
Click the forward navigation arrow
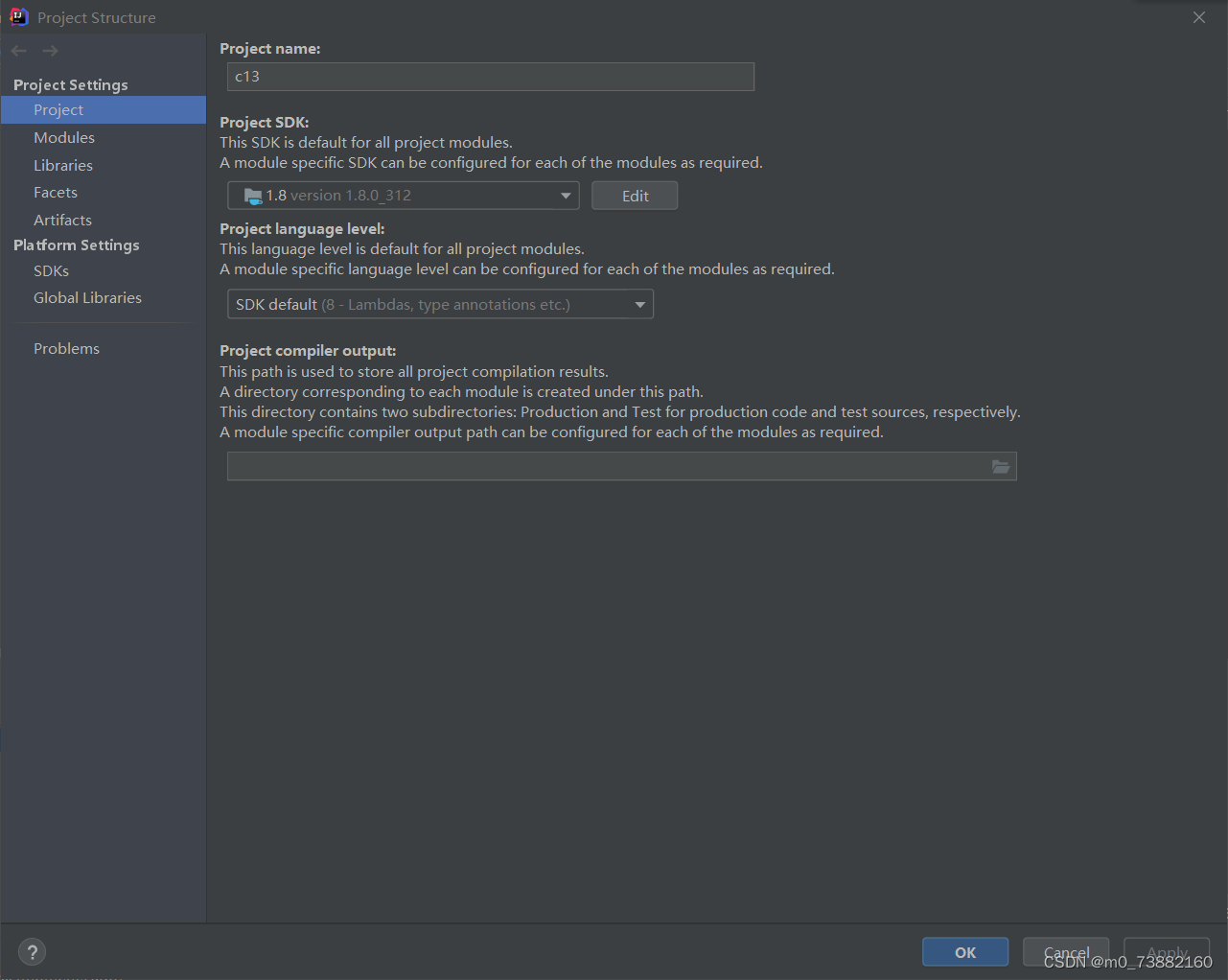tap(50, 51)
